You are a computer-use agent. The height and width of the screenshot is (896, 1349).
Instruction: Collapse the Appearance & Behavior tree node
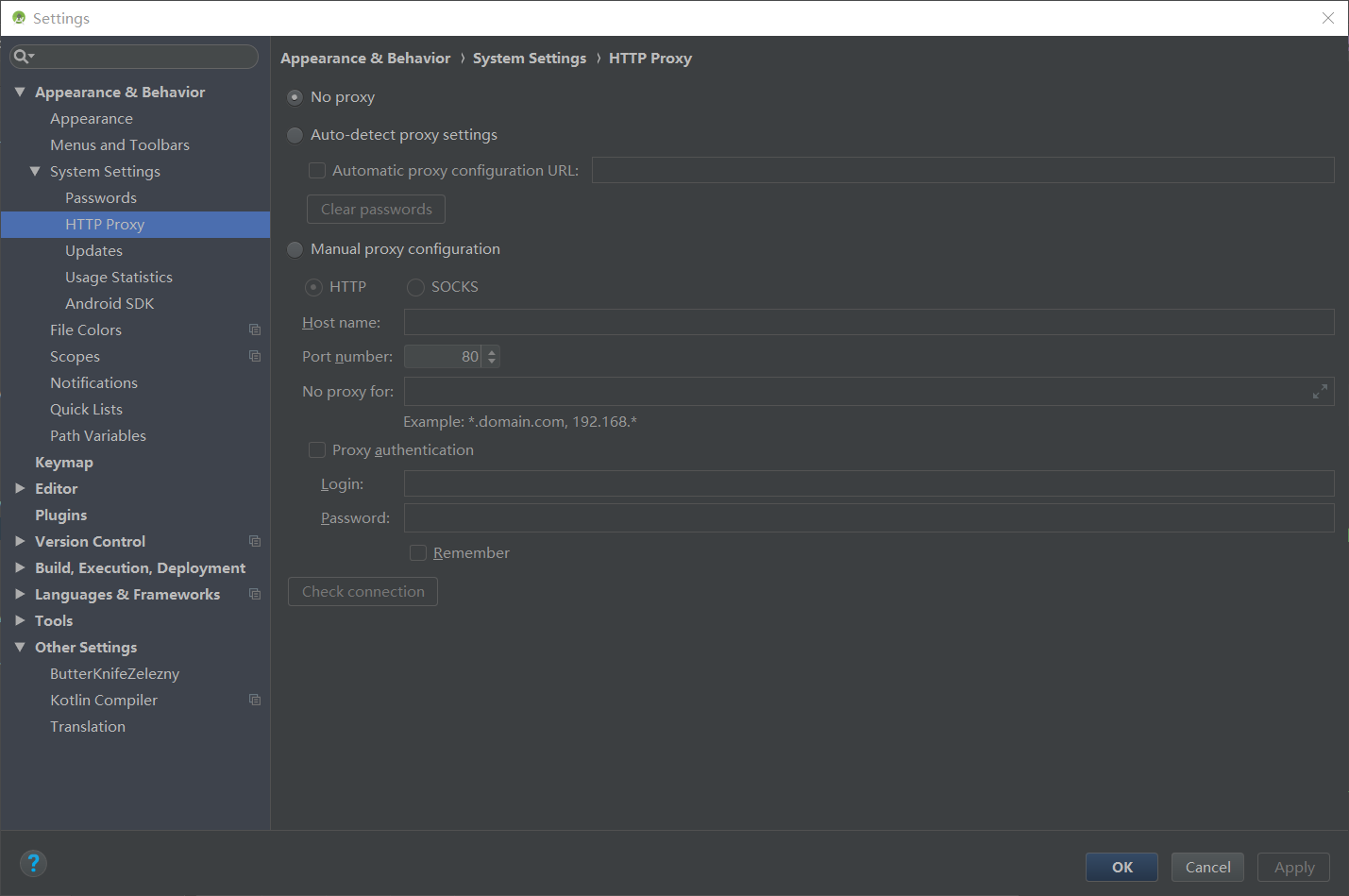pyautogui.click(x=19, y=92)
